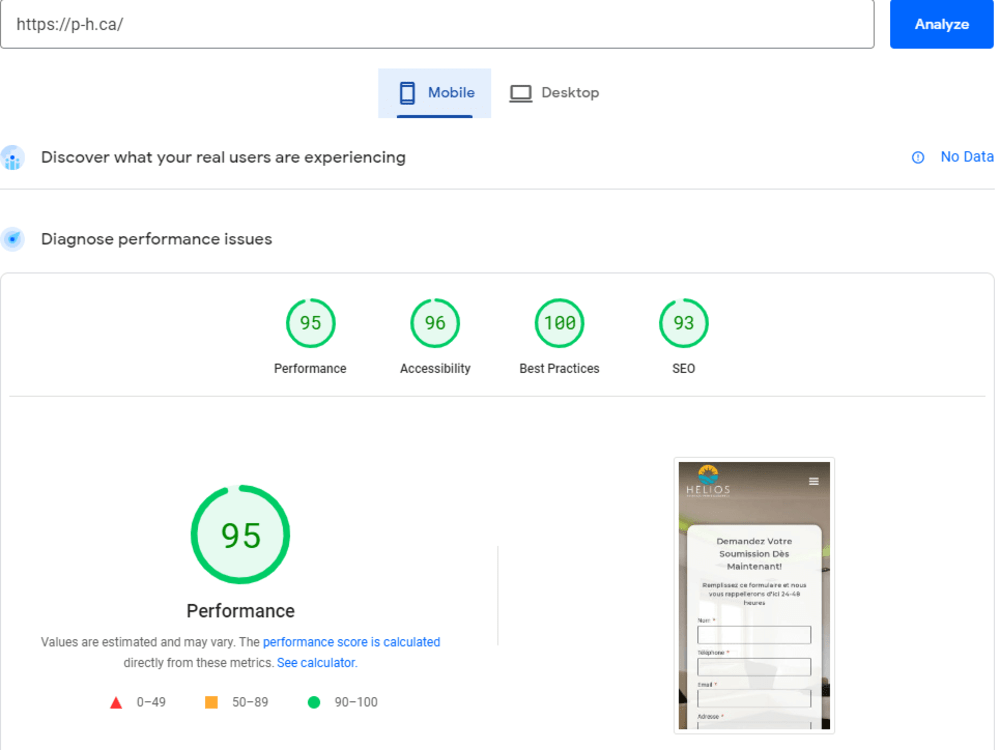Click the red triangle 0–49 legend icon
Viewport: 1000px width, 750px height.
point(116,703)
